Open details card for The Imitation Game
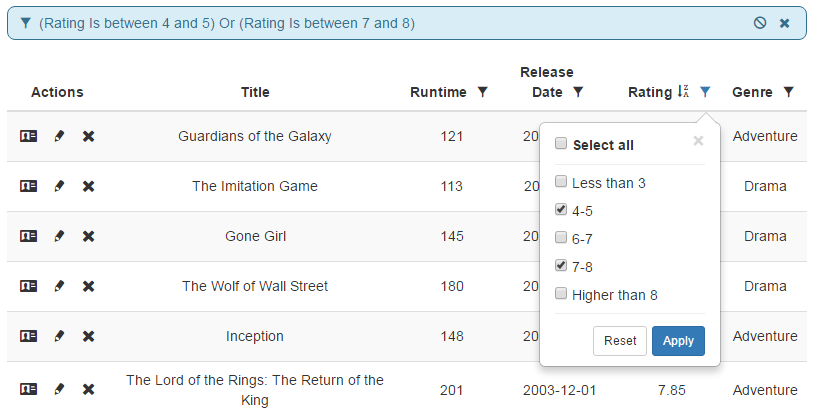Screen dimensions: 818x410 click(x=29, y=186)
